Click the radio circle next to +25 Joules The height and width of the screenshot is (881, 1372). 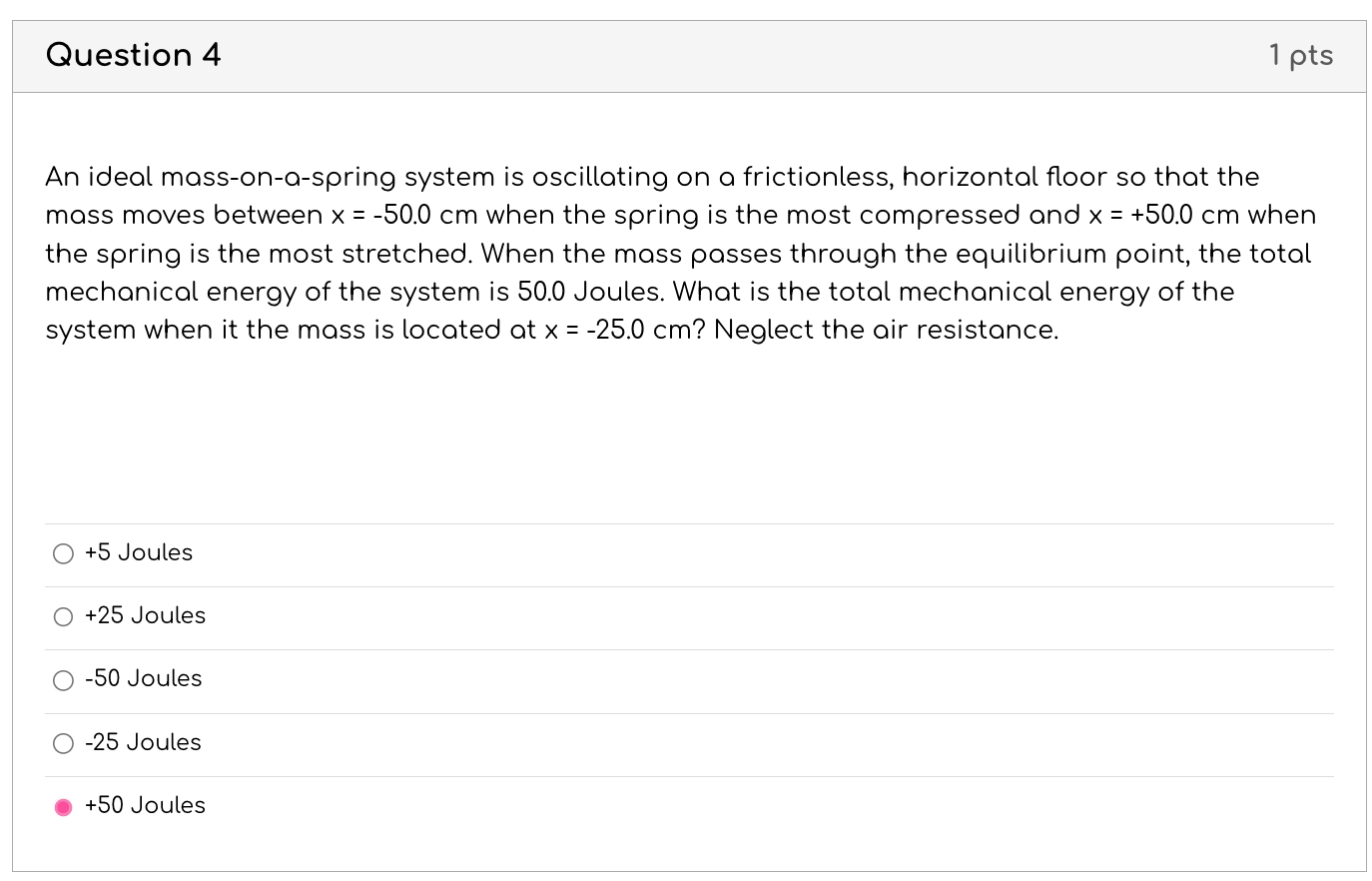click(x=63, y=616)
